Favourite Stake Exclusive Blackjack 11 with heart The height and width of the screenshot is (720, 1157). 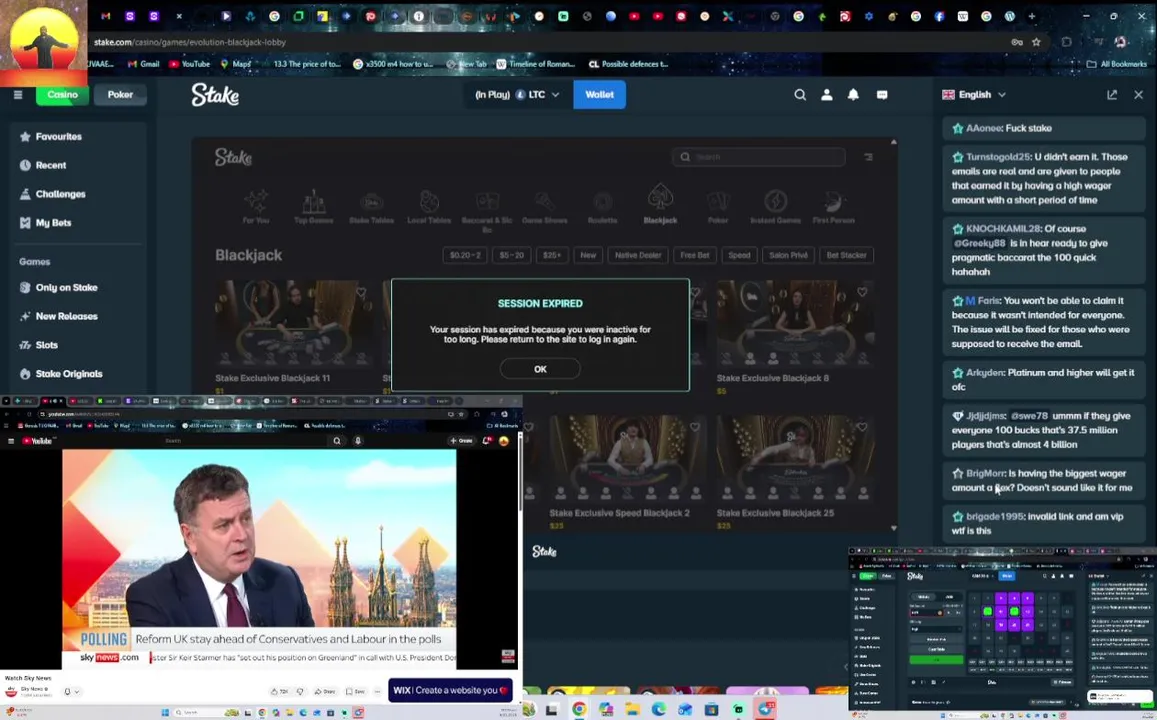[361, 292]
